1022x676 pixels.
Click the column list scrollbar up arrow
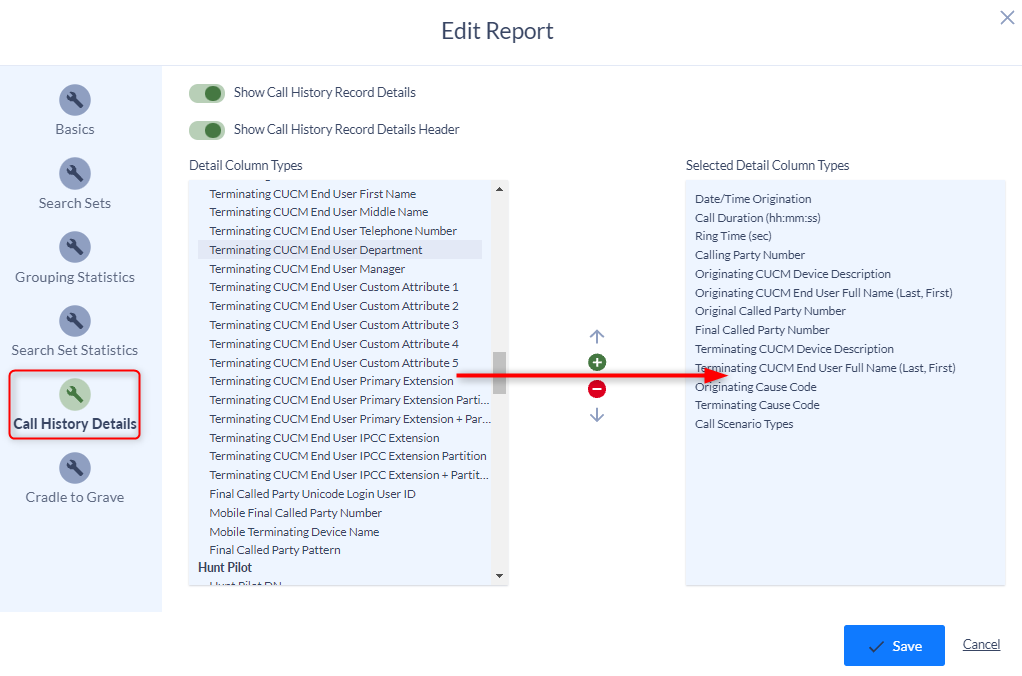[x=499, y=189]
